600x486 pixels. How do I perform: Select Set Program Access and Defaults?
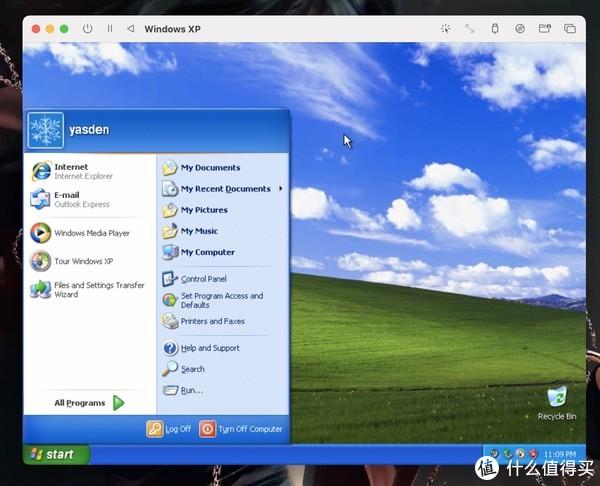point(222,300)
